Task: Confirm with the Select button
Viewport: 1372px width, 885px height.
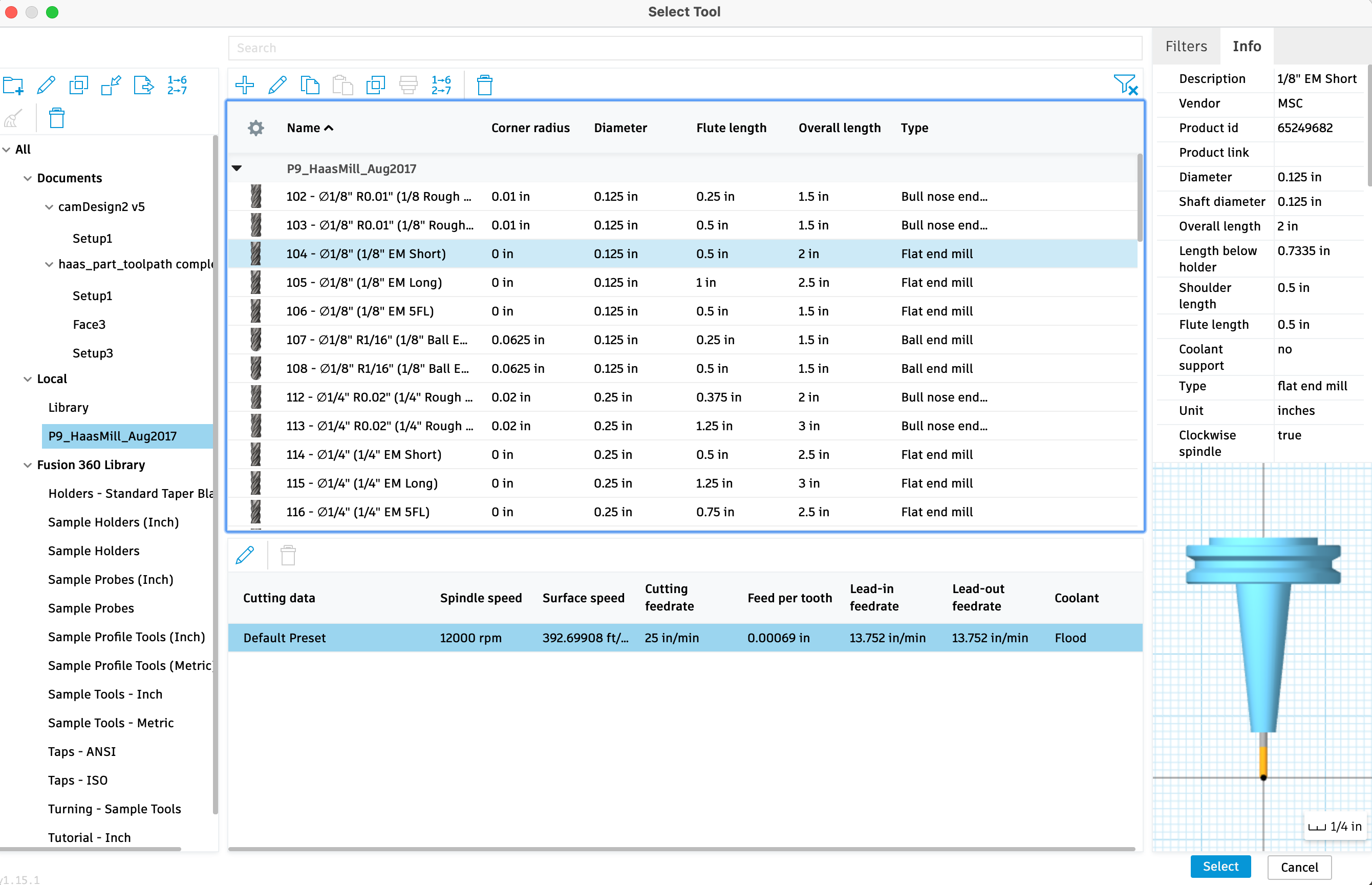Action: pos(1220,867)
